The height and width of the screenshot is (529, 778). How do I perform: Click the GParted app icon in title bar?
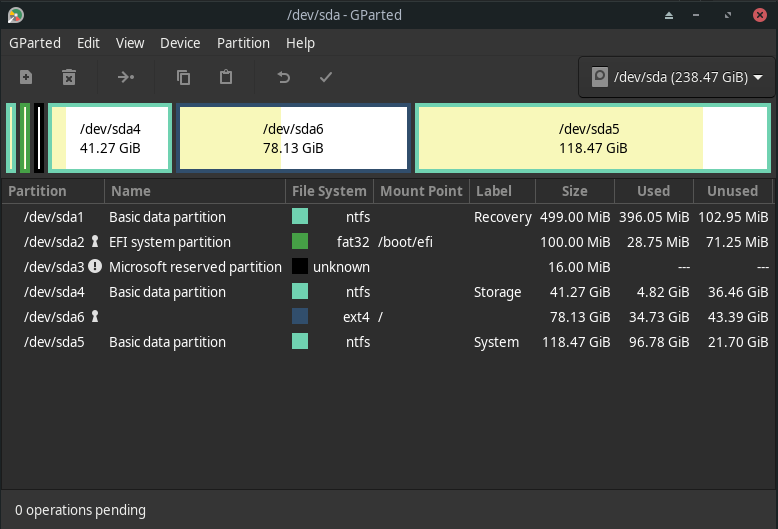click(15, 15)
